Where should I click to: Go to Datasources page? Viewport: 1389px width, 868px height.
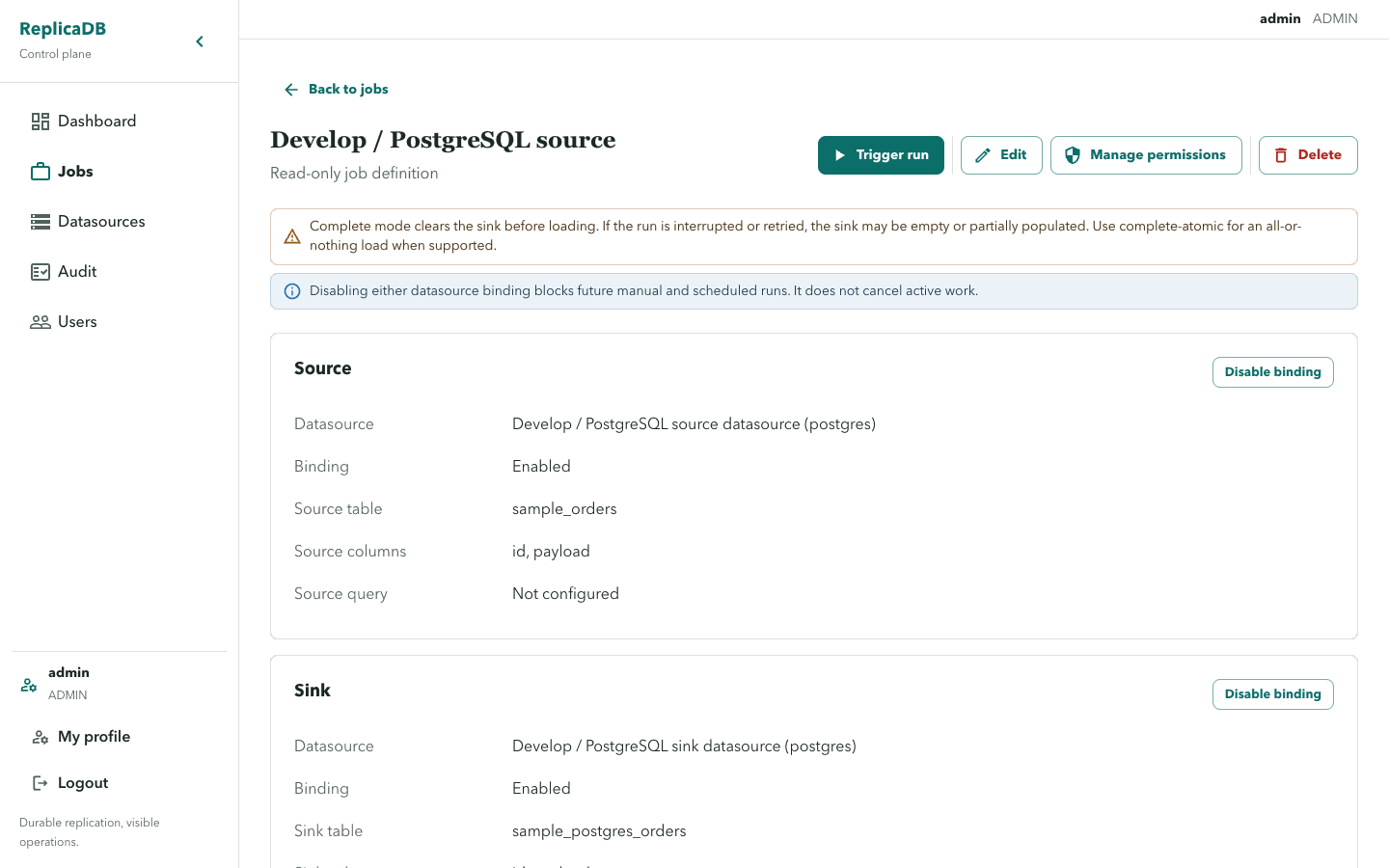click(119, 222)
